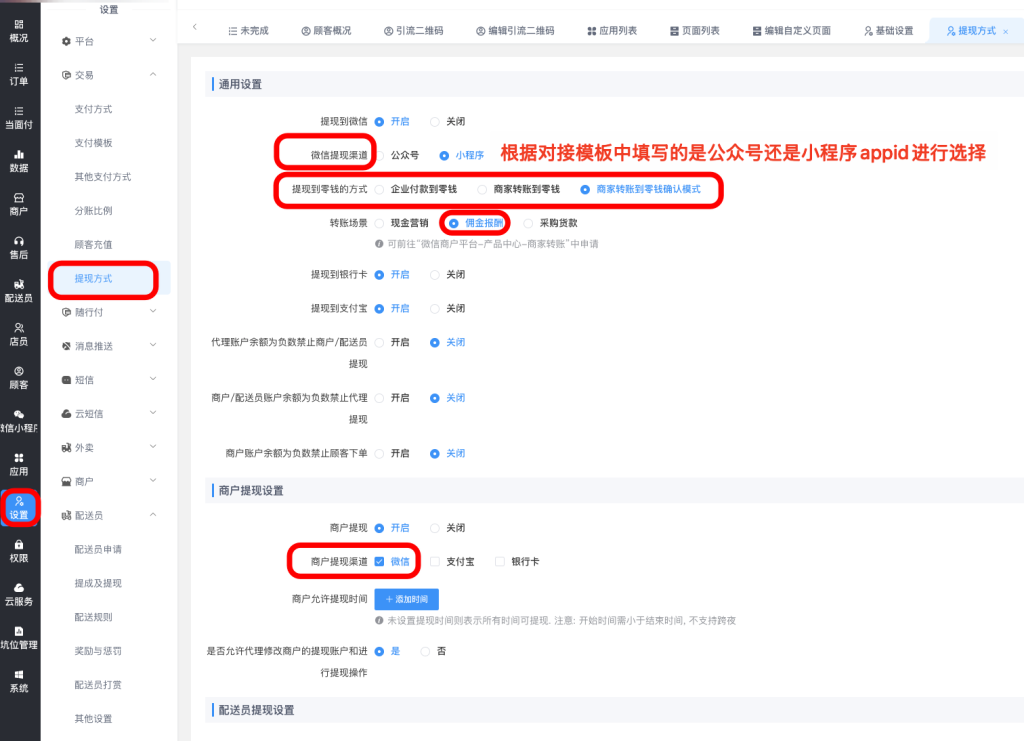1024x741 pixels.
Task: Open the 概况 overview sidebar icon
Action: (x=19, y=30)
